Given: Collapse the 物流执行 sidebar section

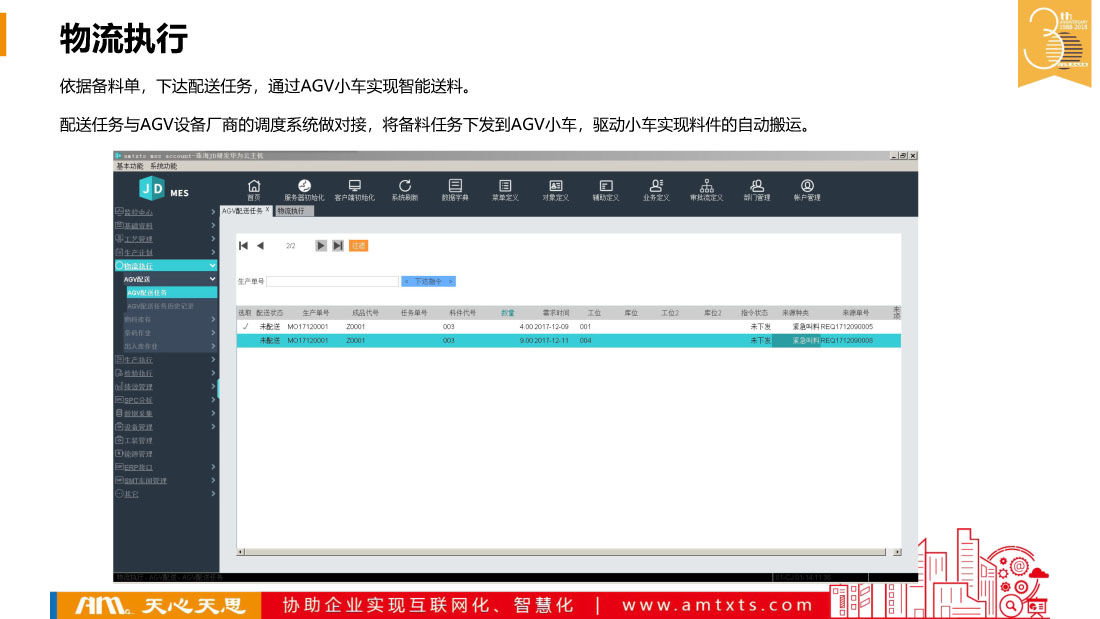Looking at the screenshot, I should pyautogui.click(x=212, y=266).
